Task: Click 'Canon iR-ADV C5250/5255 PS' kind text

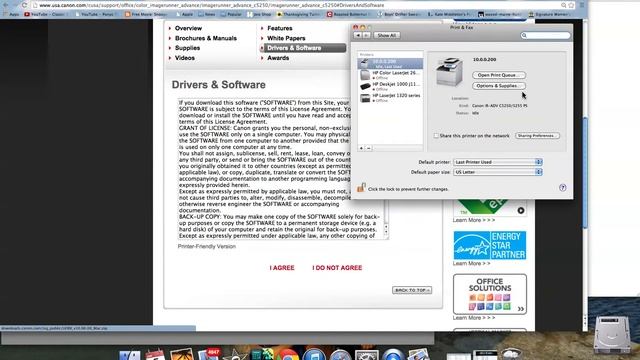Action: pyautogui.click(x=500, y=106)
